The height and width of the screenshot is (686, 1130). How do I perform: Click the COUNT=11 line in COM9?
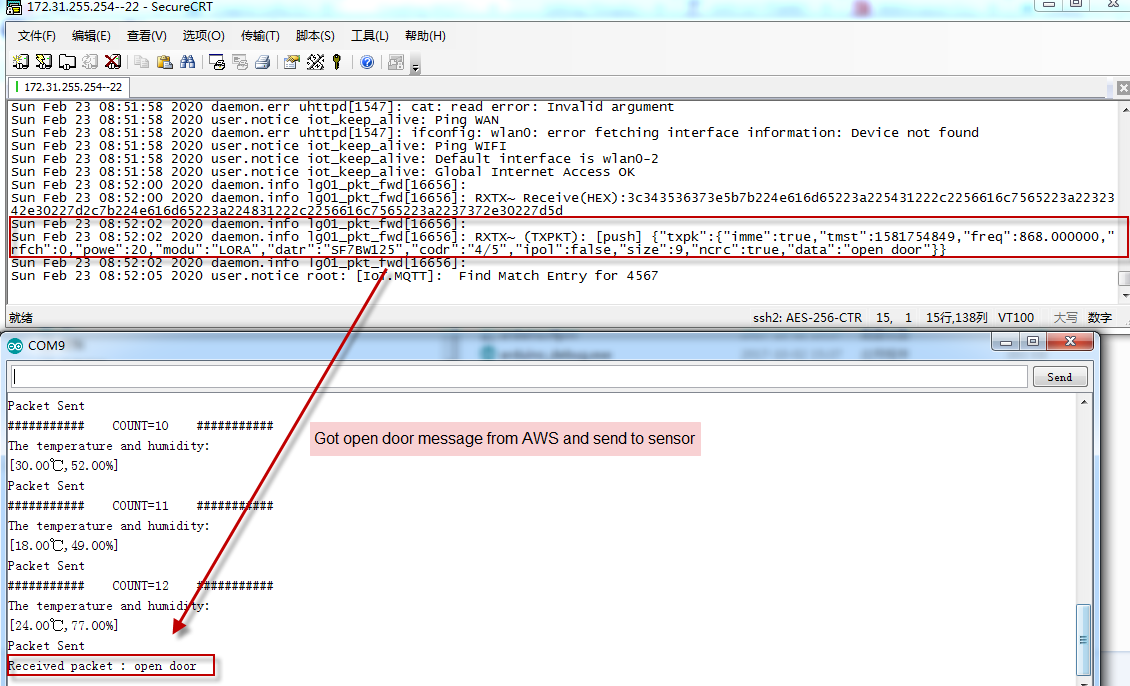(141, 506)
